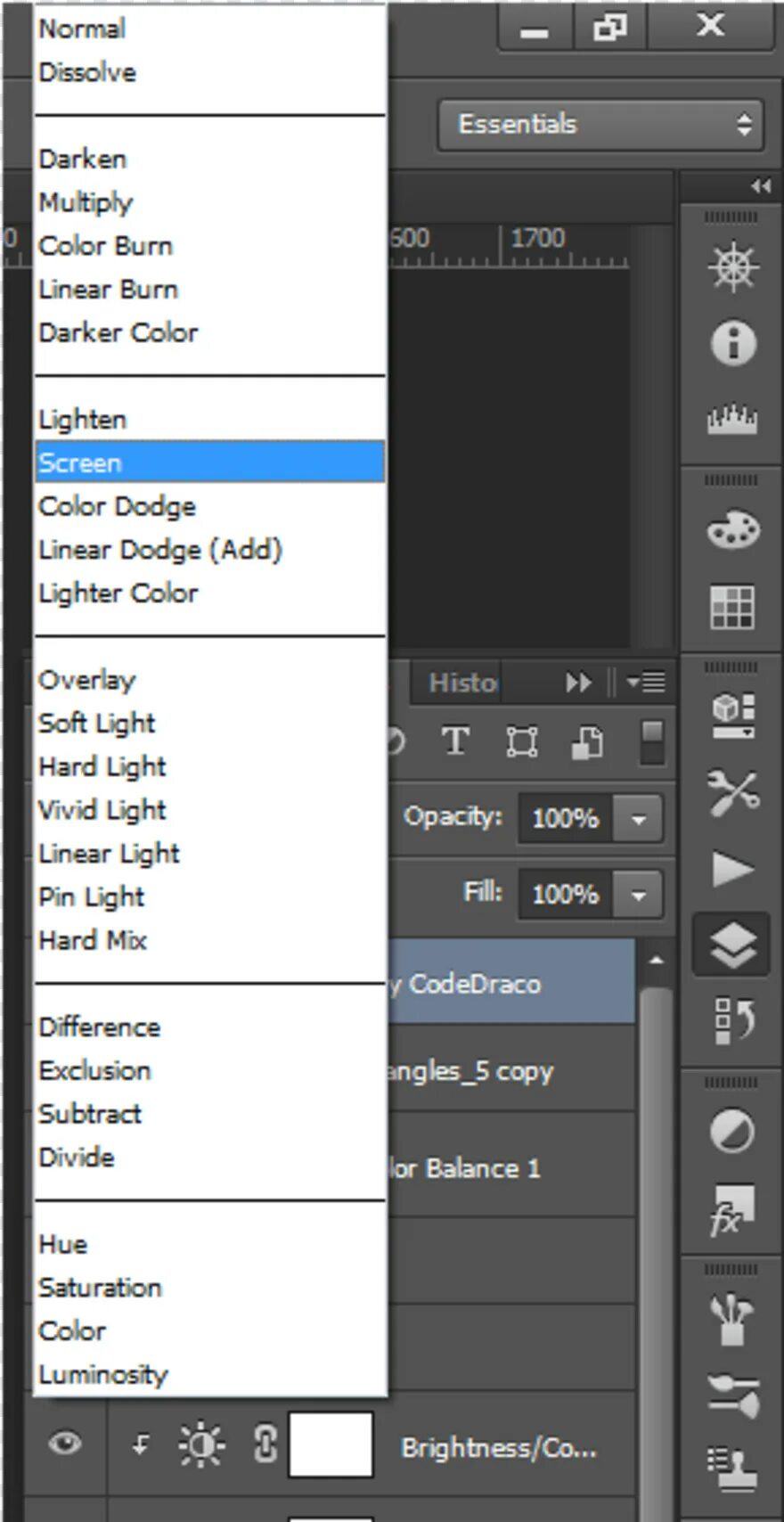Expand the Fill value dropdown arrow
The height and width of the screenshot is (1522, 784).
638,894
